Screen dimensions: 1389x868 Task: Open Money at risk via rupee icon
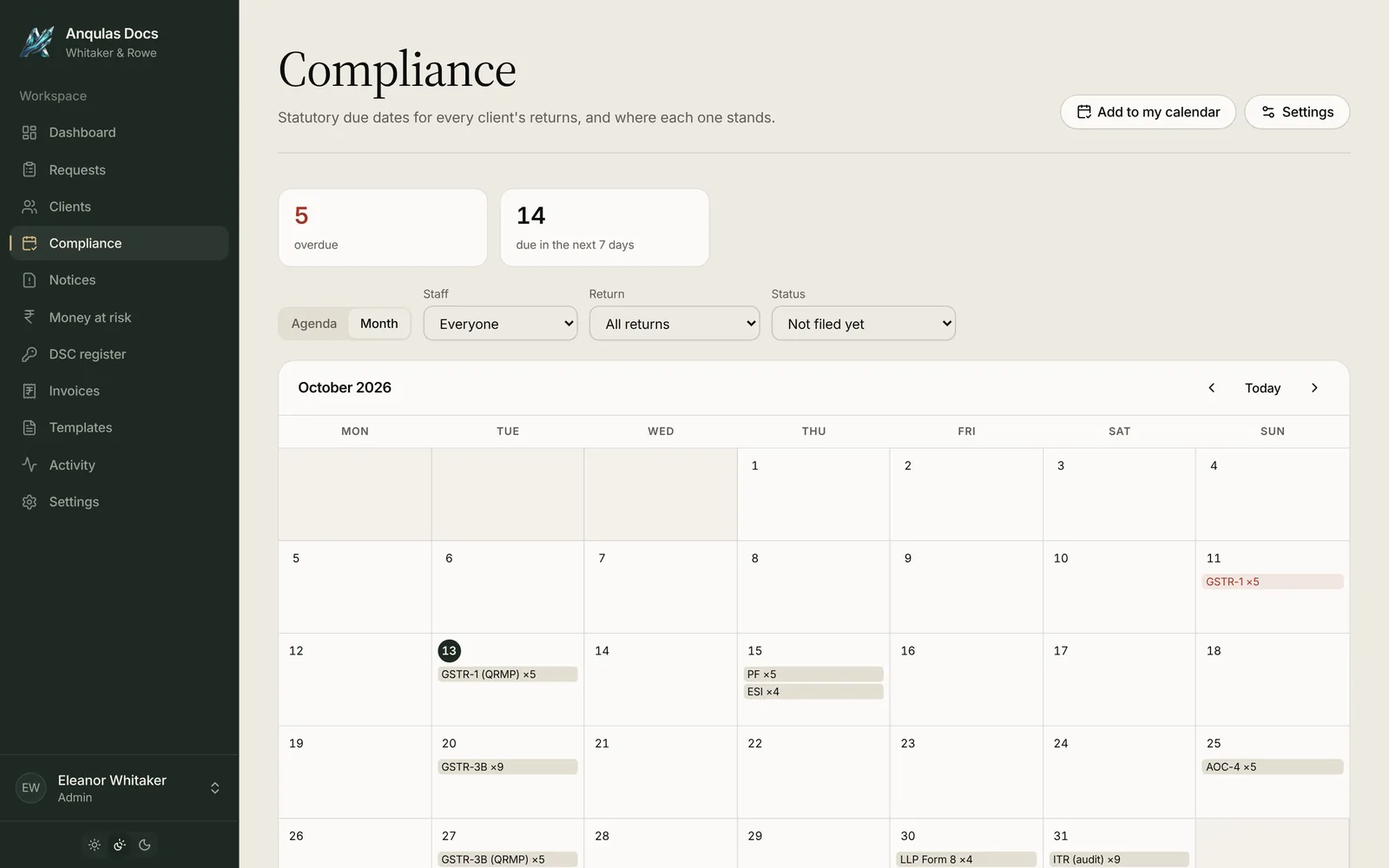click(x=30, y=318)
